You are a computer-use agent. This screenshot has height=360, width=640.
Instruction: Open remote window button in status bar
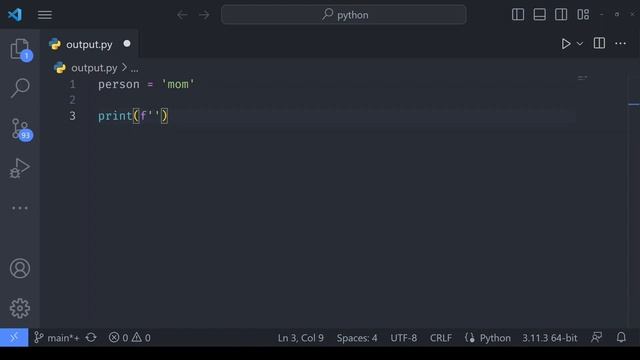pos(14,338)
